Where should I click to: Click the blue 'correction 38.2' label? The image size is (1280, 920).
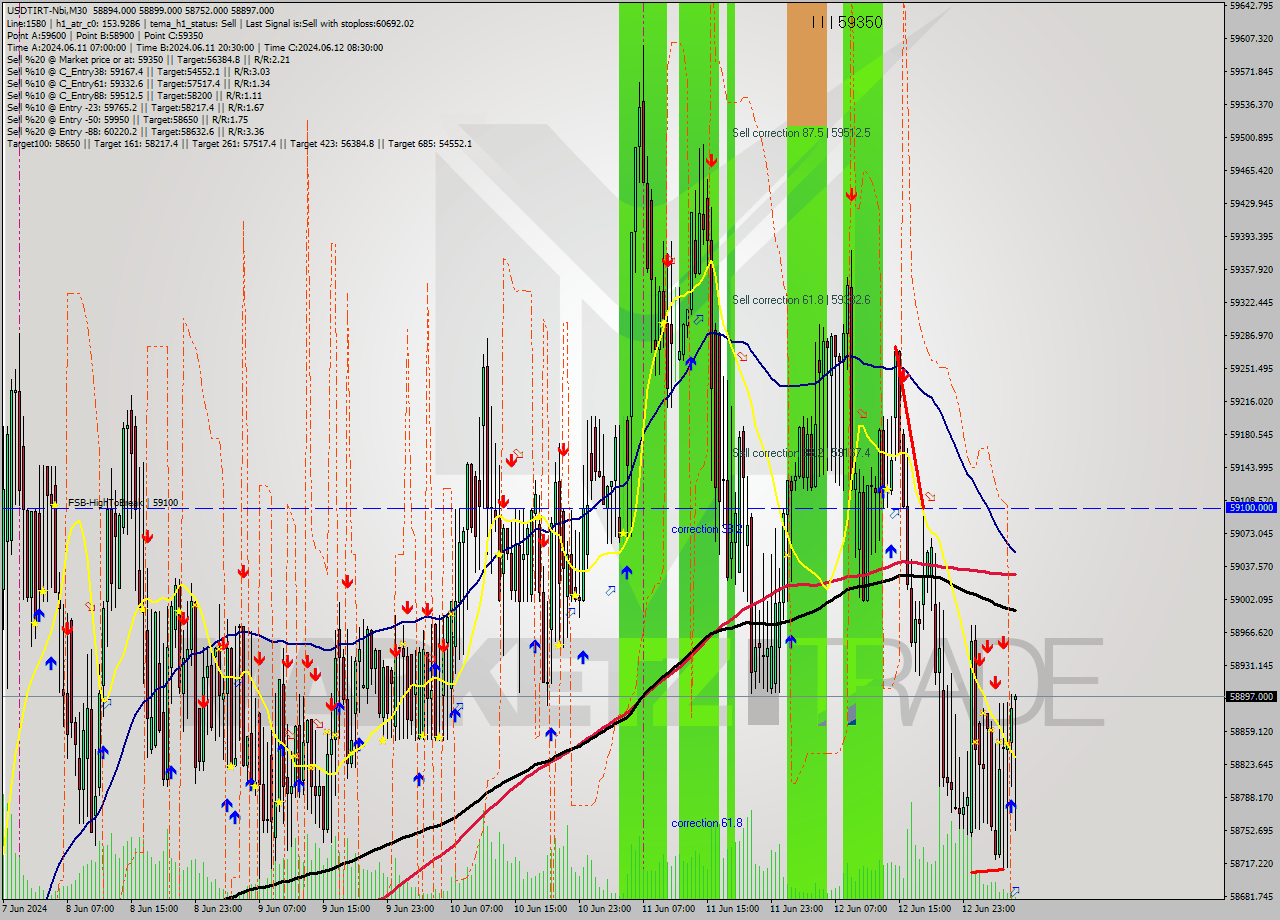[707, 529]
